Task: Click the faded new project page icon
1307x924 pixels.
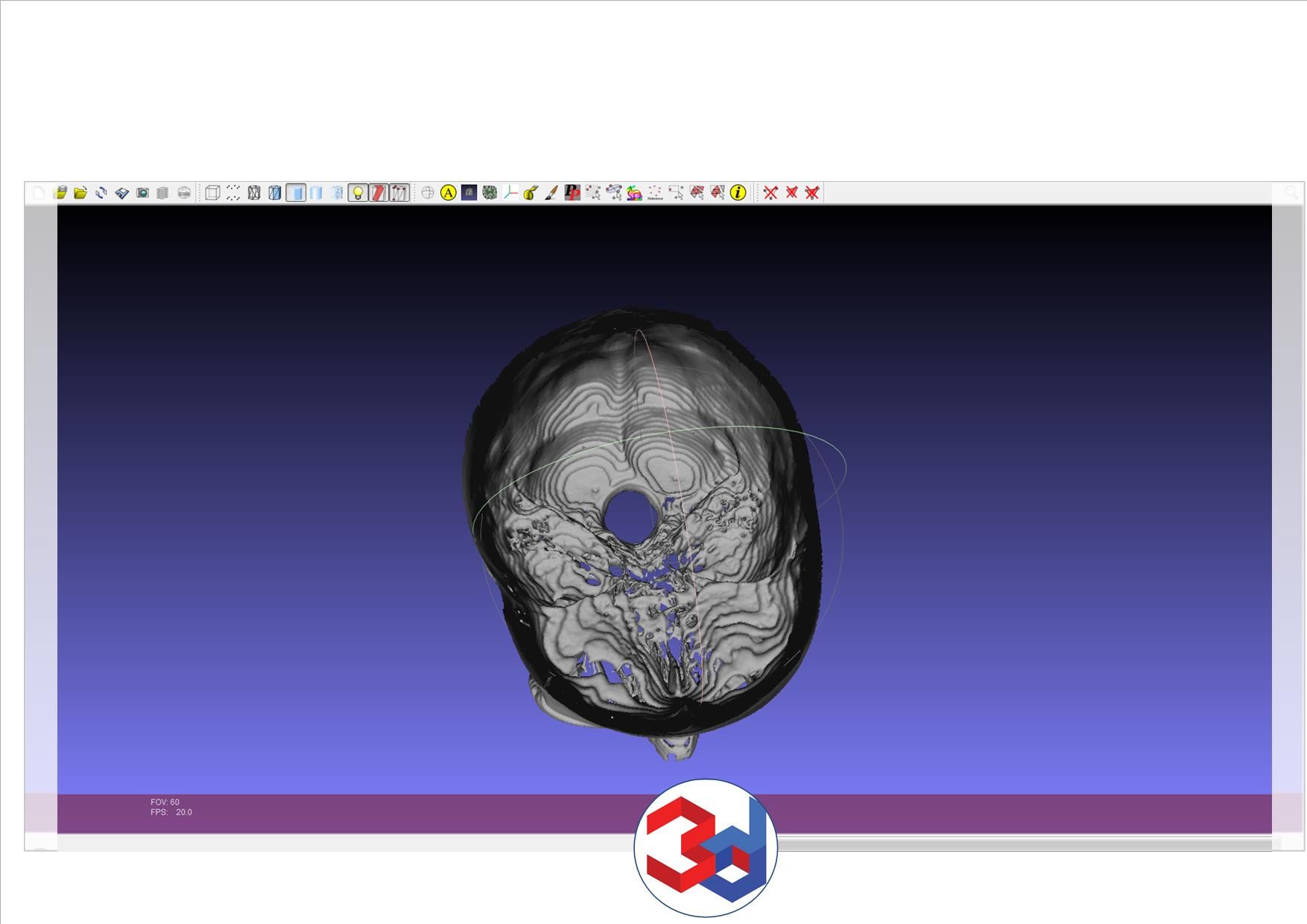Action: click(x=39, y=193)
